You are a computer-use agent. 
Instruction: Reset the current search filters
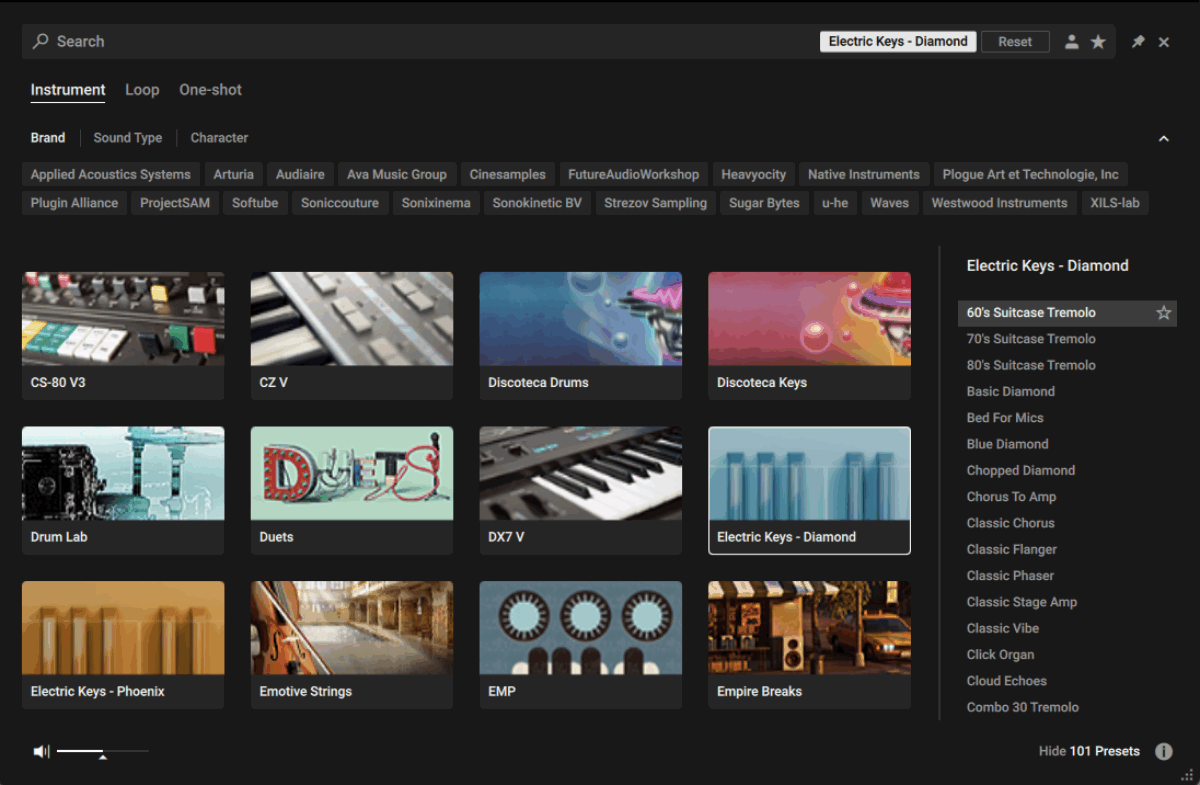[x=1015, y=41]
